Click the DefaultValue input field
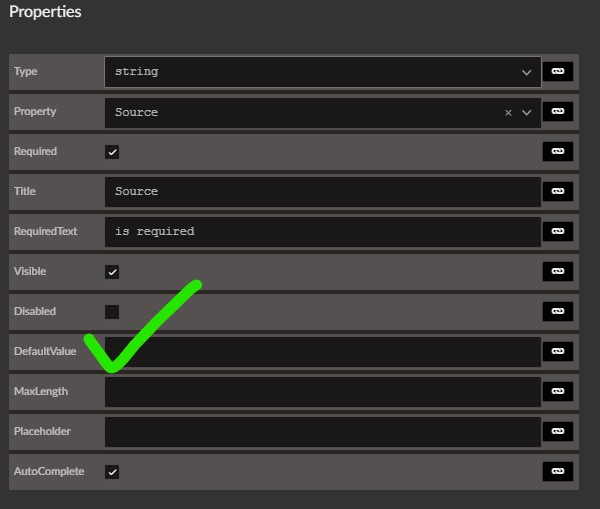600x509 pixels. pos(323,352)
